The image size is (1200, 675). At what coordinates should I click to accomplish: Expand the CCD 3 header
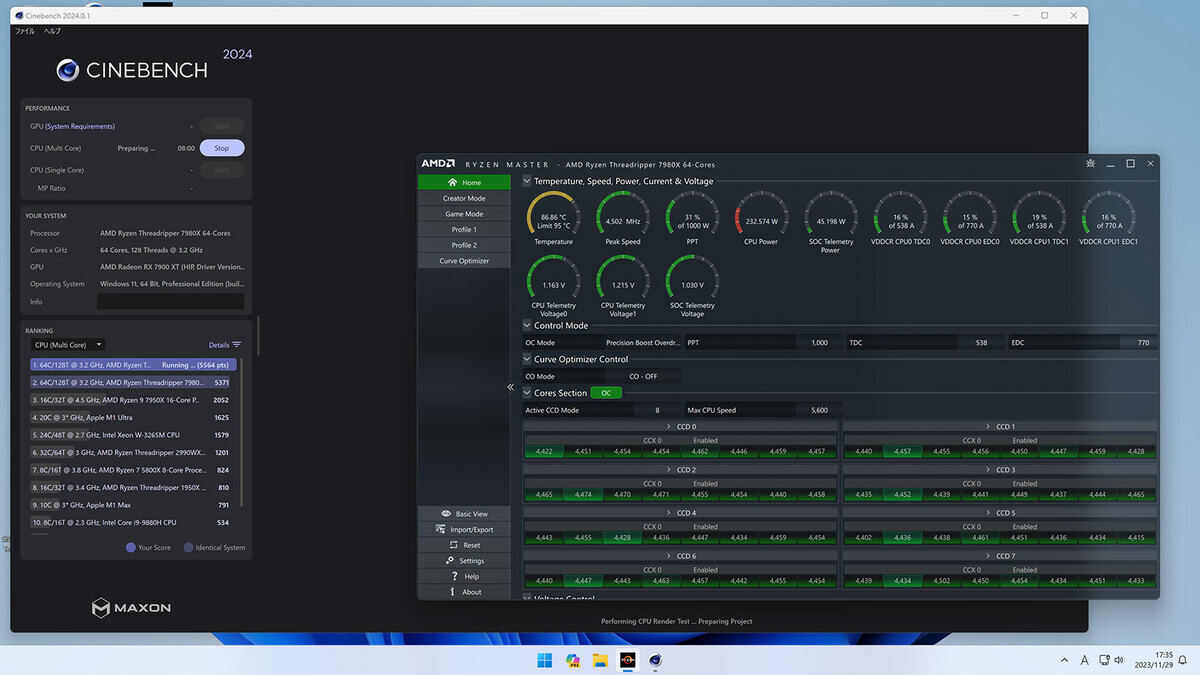pyautogui.click(x=1000, y=470)
